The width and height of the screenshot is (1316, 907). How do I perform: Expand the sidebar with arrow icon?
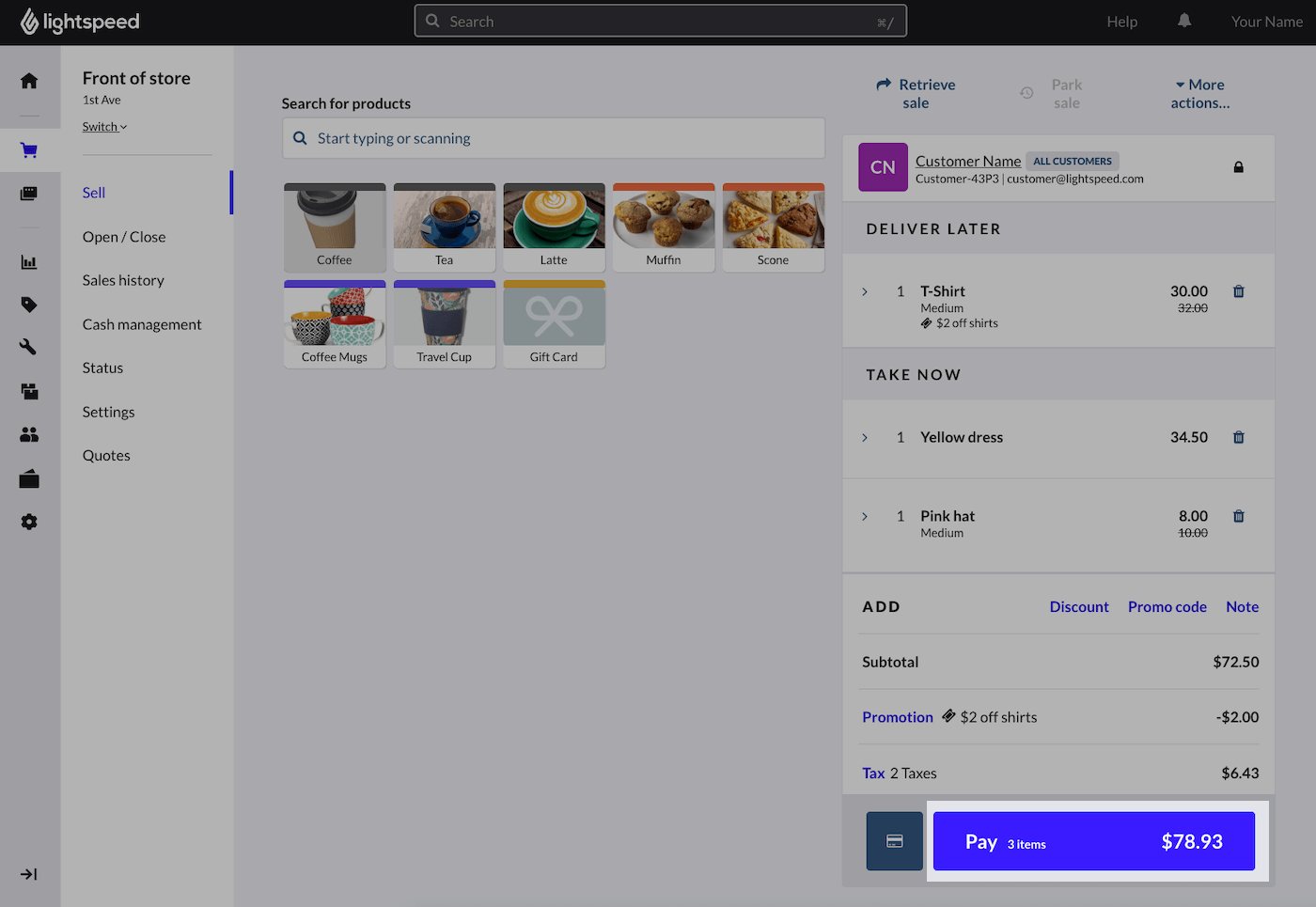[x=29, y=874]
